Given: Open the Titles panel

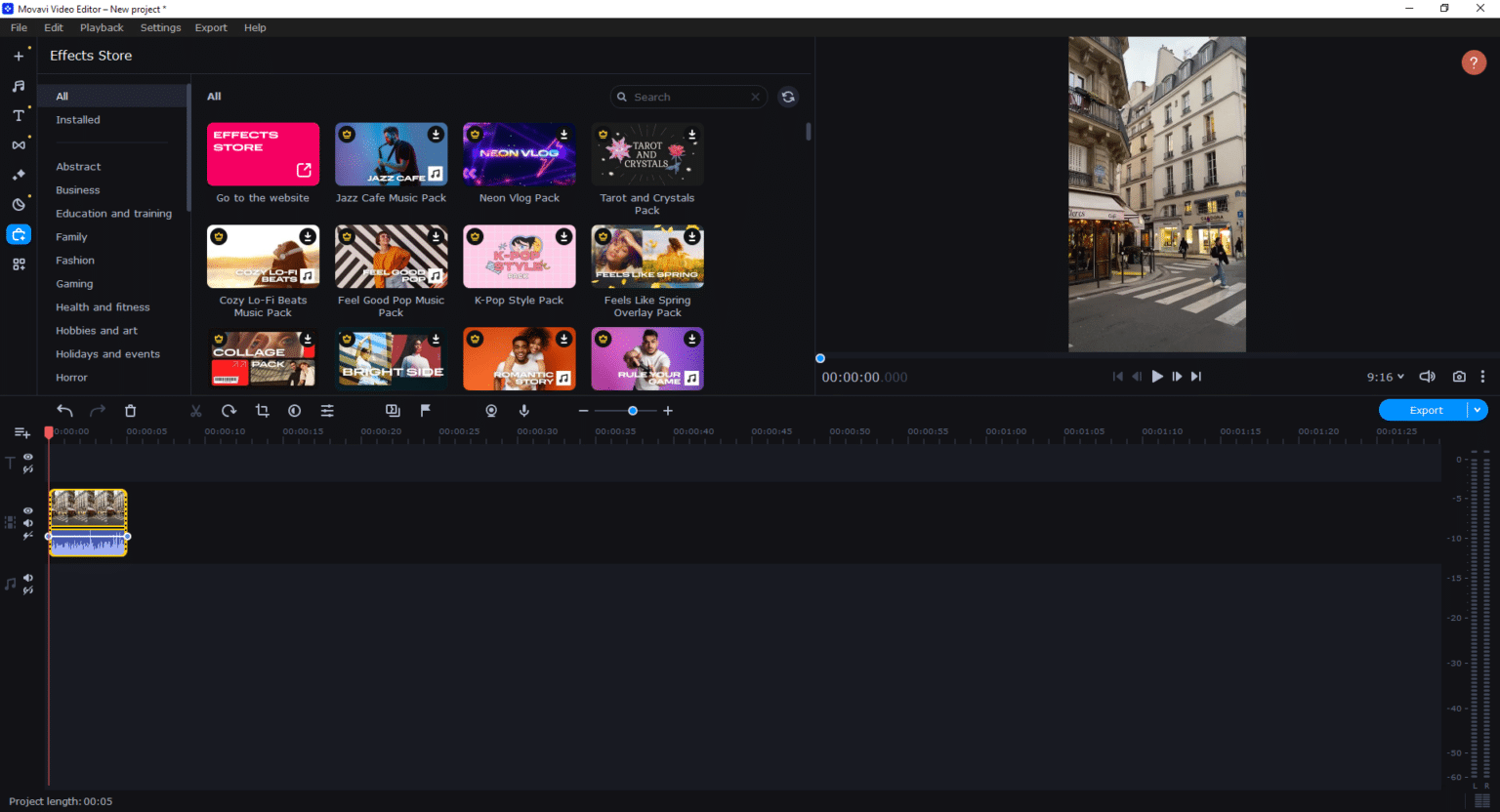Looking at the screenshot, I should [x=18, y=115].
